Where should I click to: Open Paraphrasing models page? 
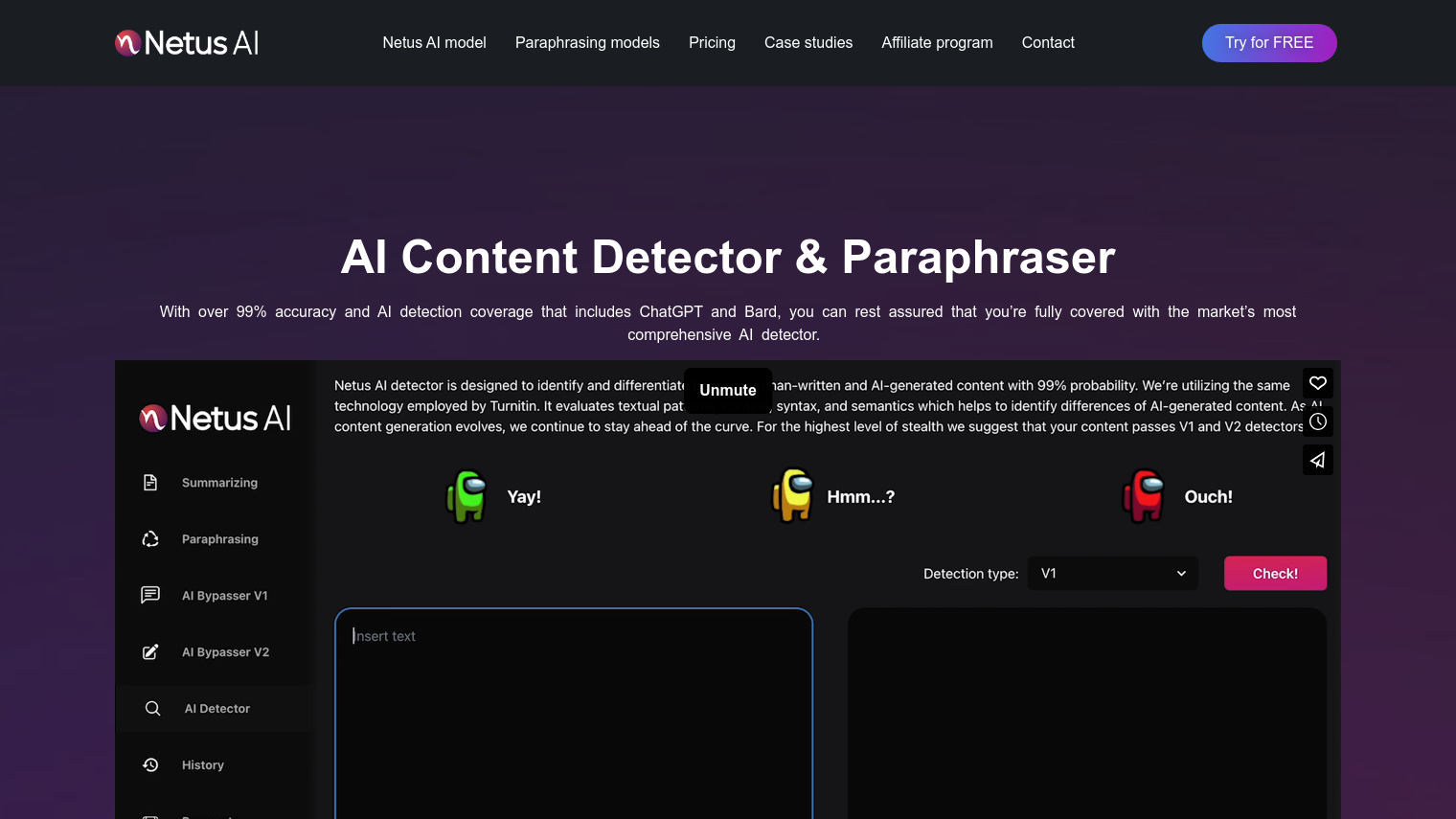587,43
